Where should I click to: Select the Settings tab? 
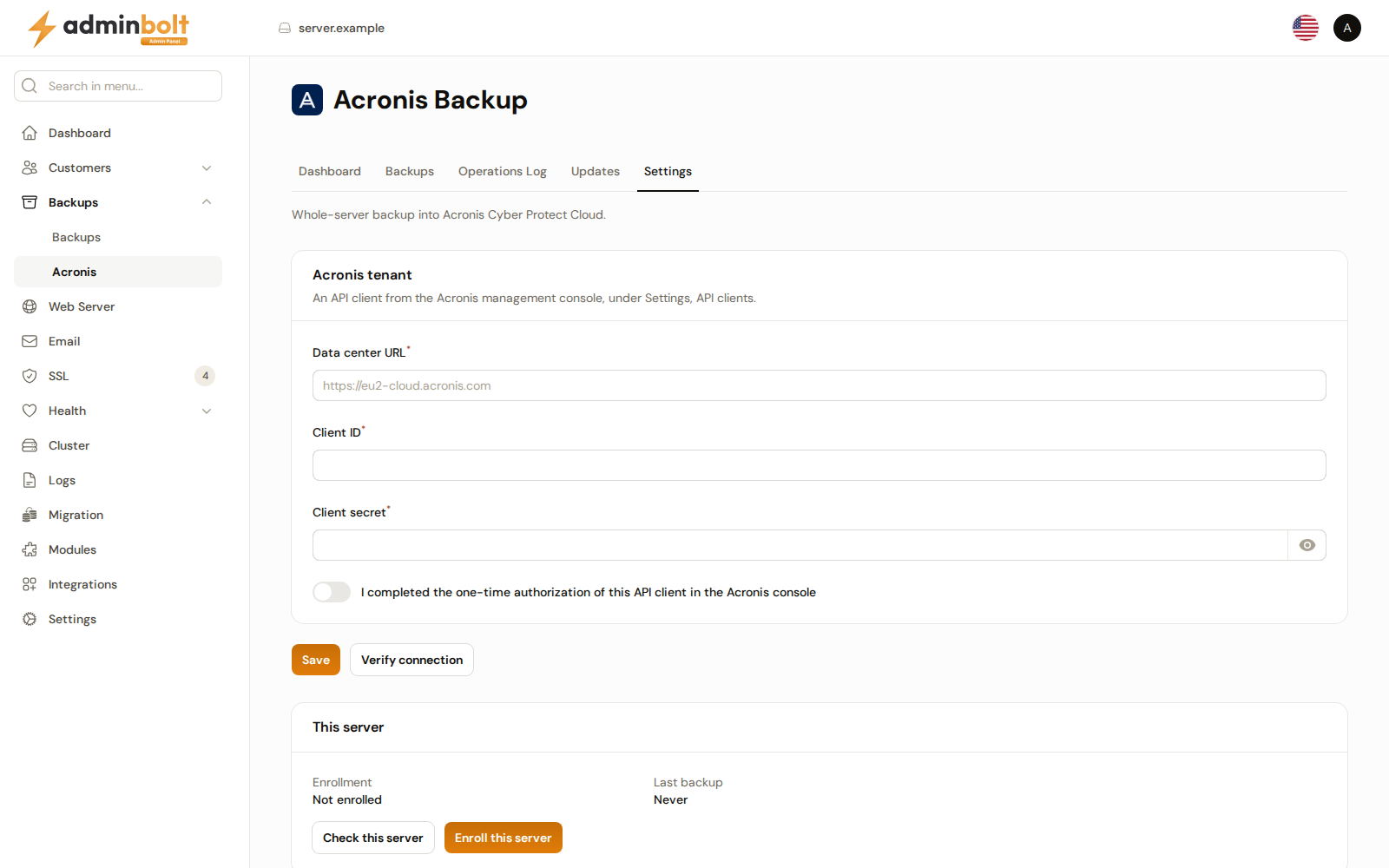[668, 171]
